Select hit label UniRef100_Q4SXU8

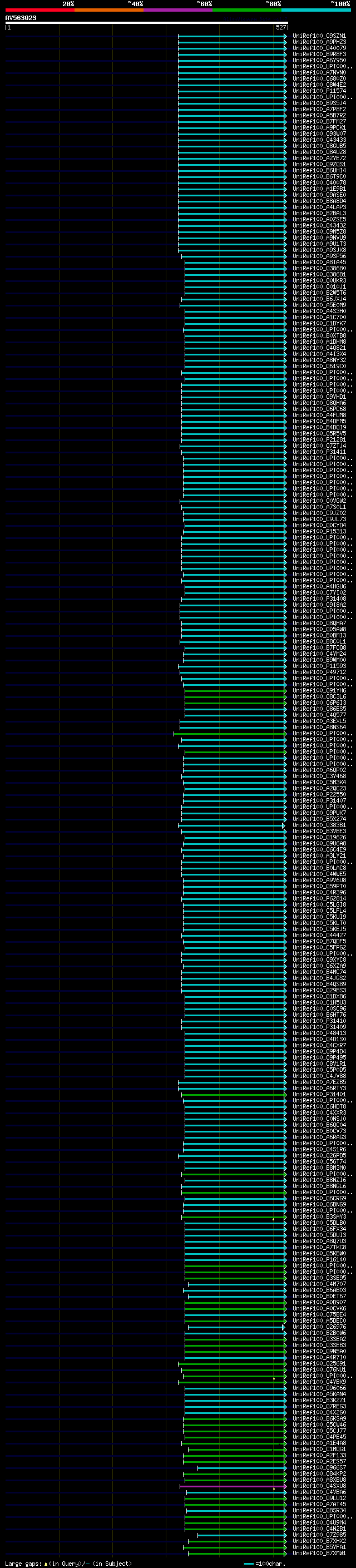coord(319,1486)
